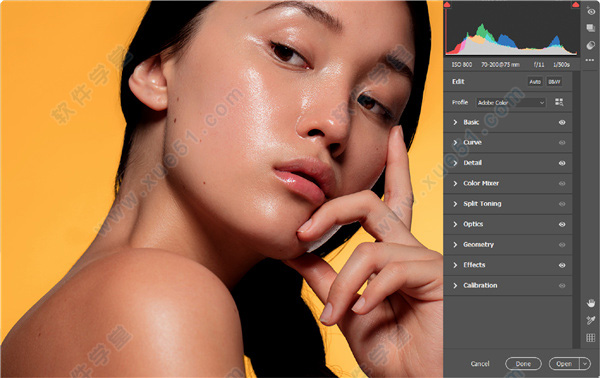Open the Browse Profiles grid icon
600x378 pixels.
point(559,102)
